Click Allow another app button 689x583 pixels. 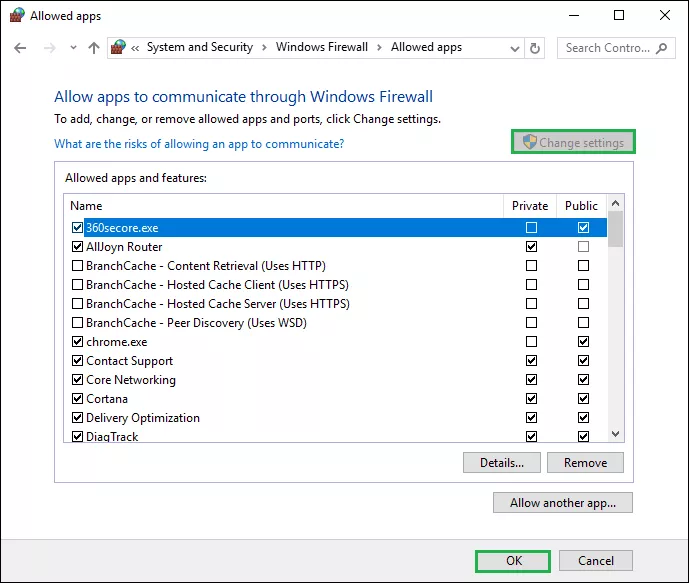(563, 503)
